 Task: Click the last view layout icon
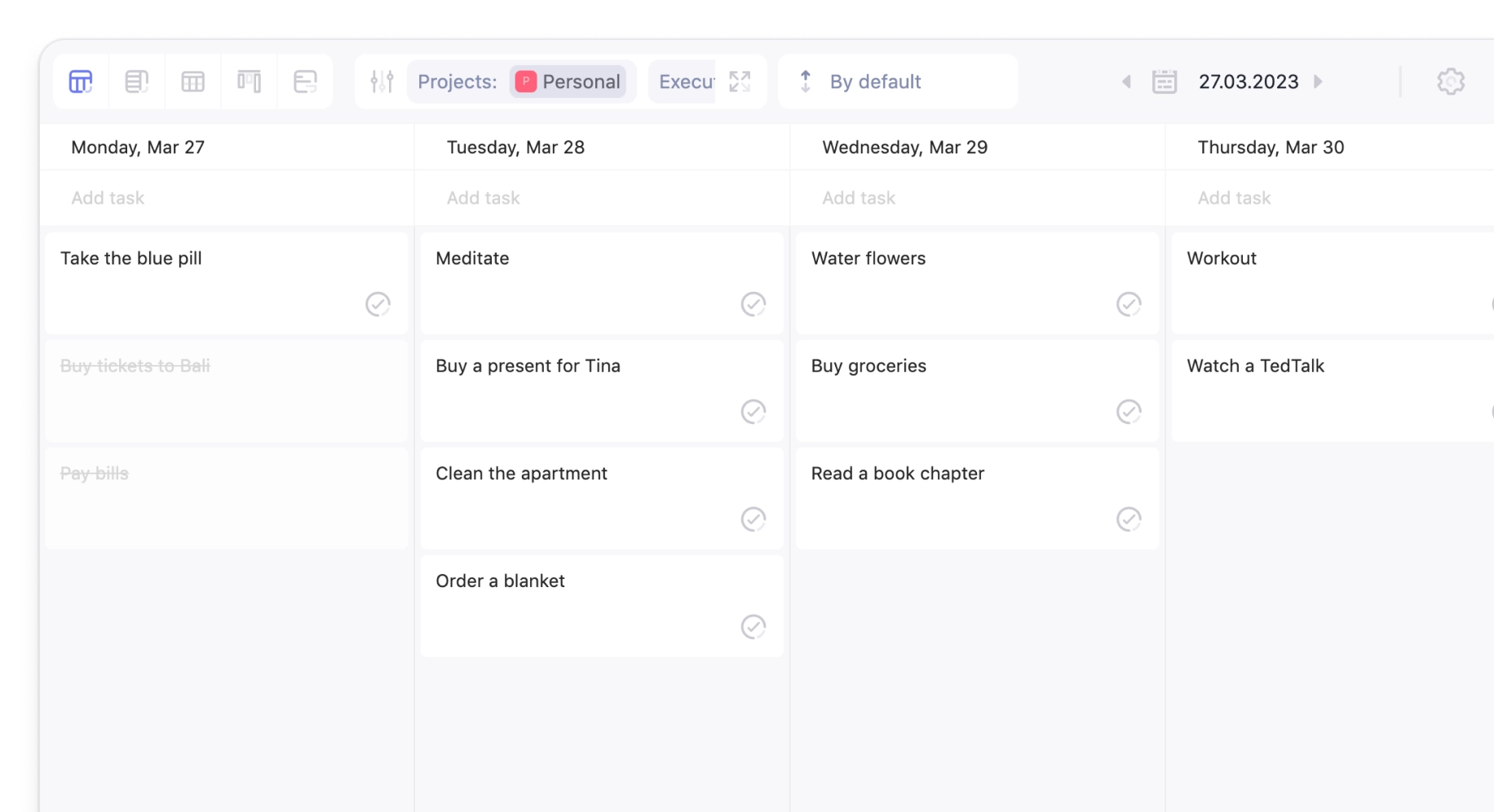click(306, 82)
